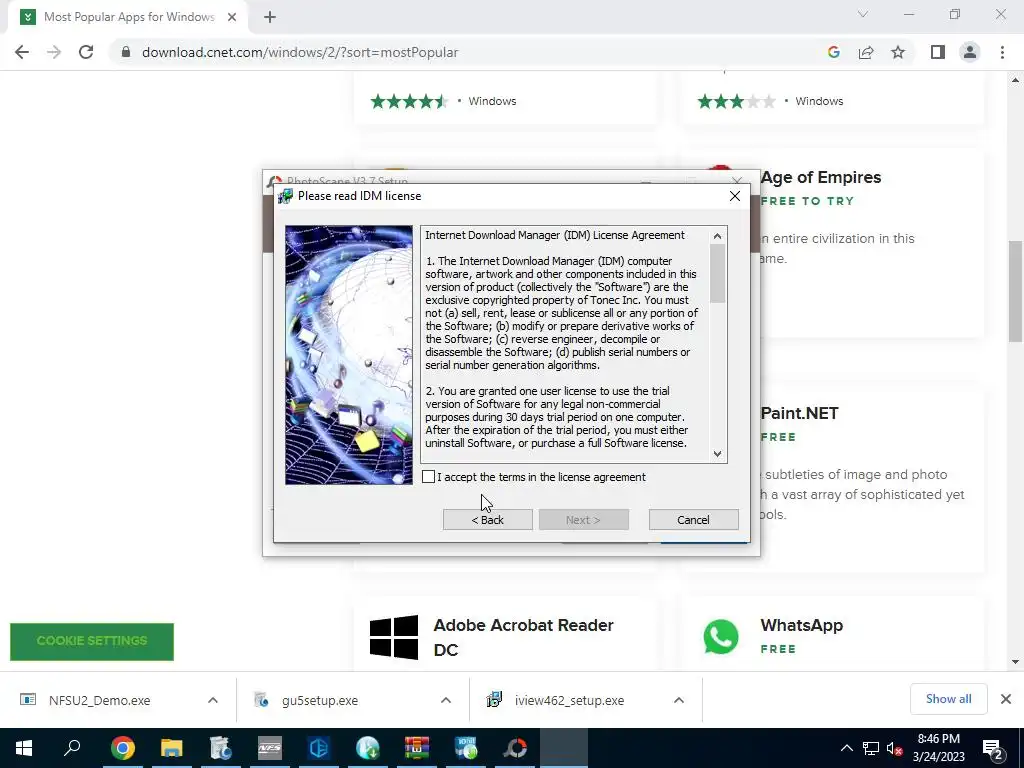Click the license text scrollbar thumb
This screenshot has height=768, width=1024.
point(718,273)
